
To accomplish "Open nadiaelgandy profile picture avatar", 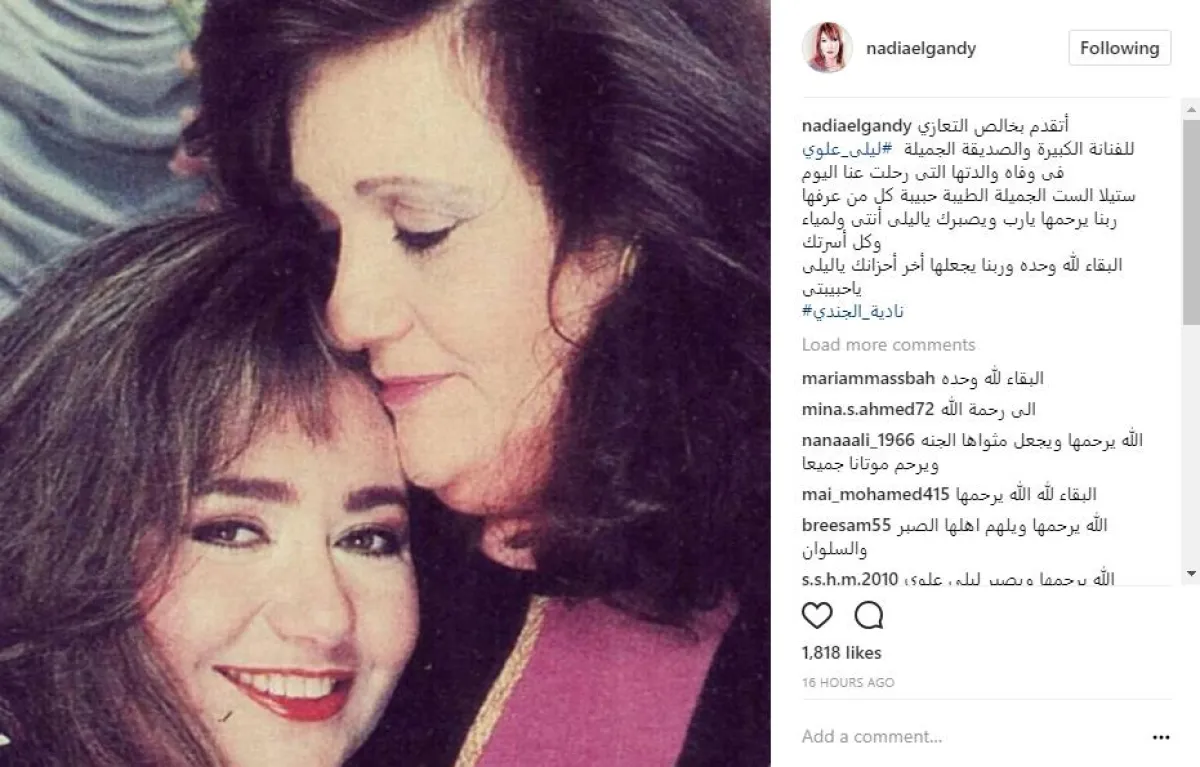I will tap(827, 48).
